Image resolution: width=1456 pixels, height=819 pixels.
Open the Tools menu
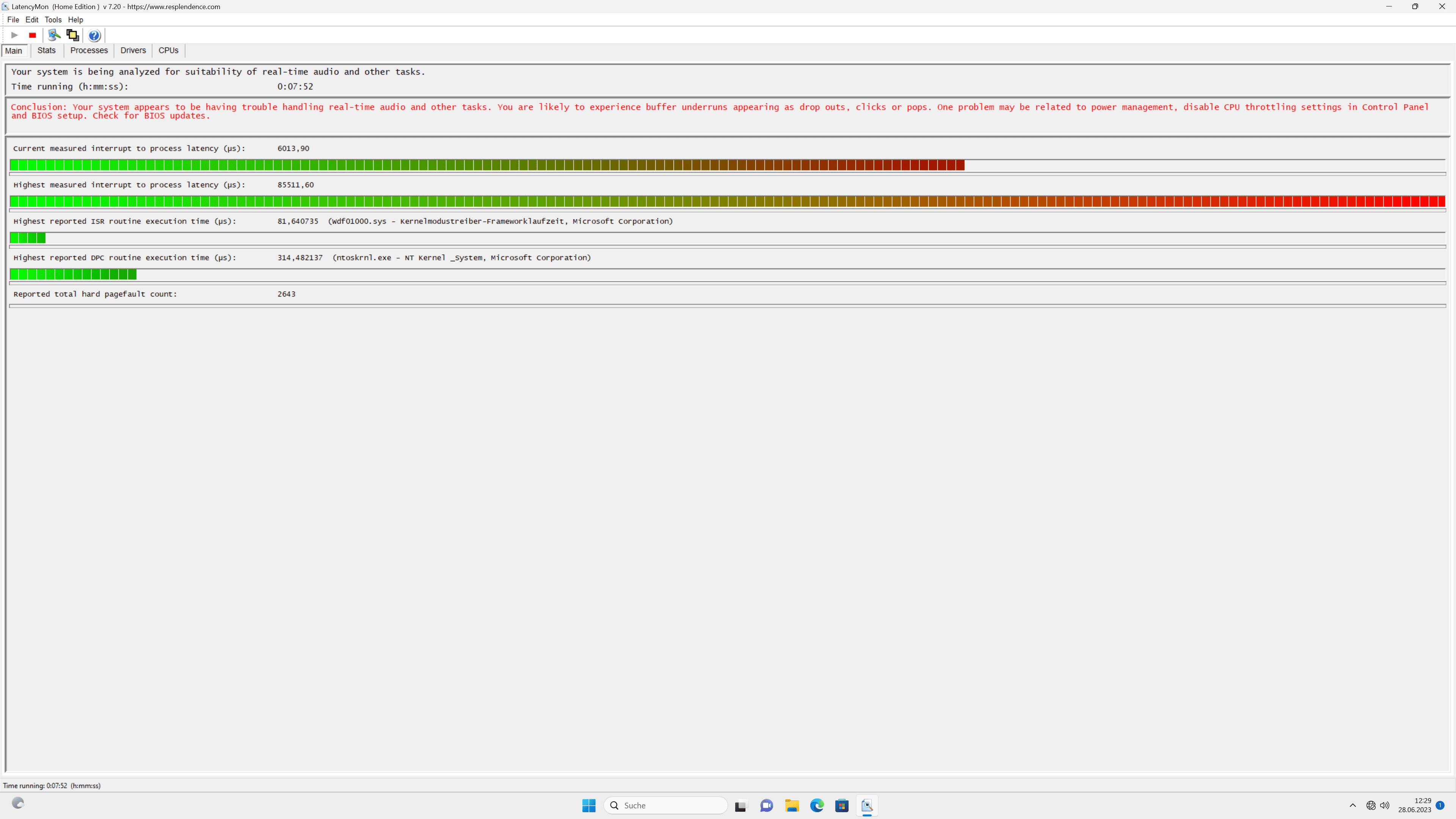[53, 20]
